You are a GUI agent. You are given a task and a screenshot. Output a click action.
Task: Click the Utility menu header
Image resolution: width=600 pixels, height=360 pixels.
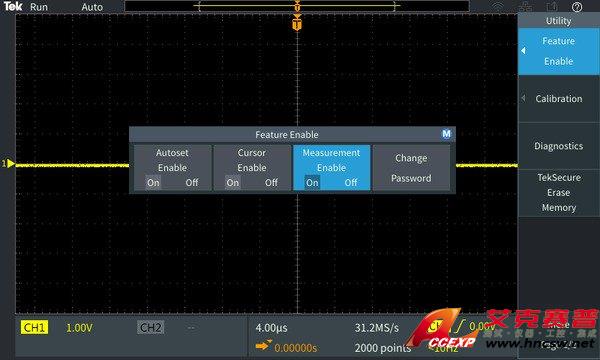click(558, 21)
